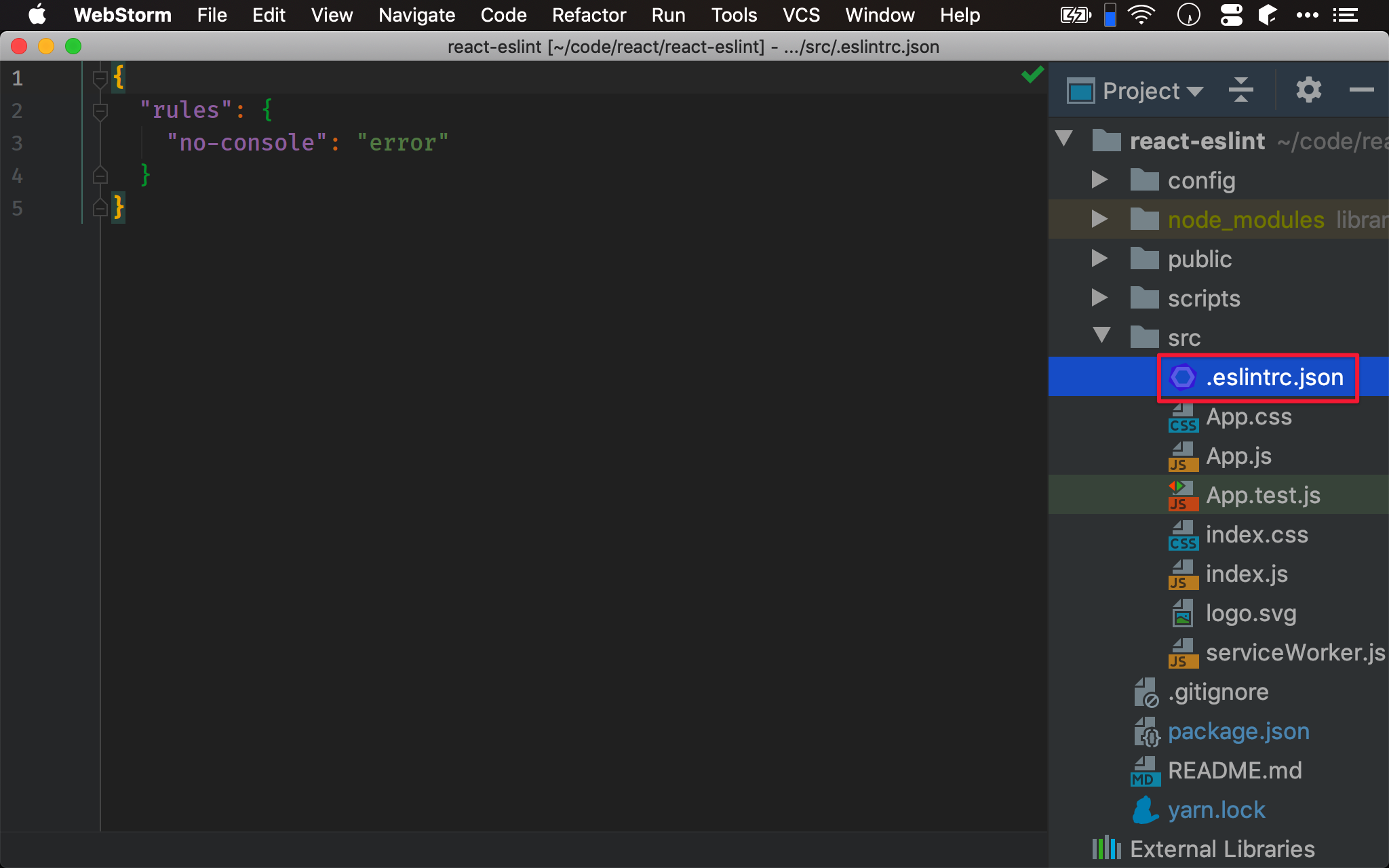Collapse the react-eslint root folder

1064,140
